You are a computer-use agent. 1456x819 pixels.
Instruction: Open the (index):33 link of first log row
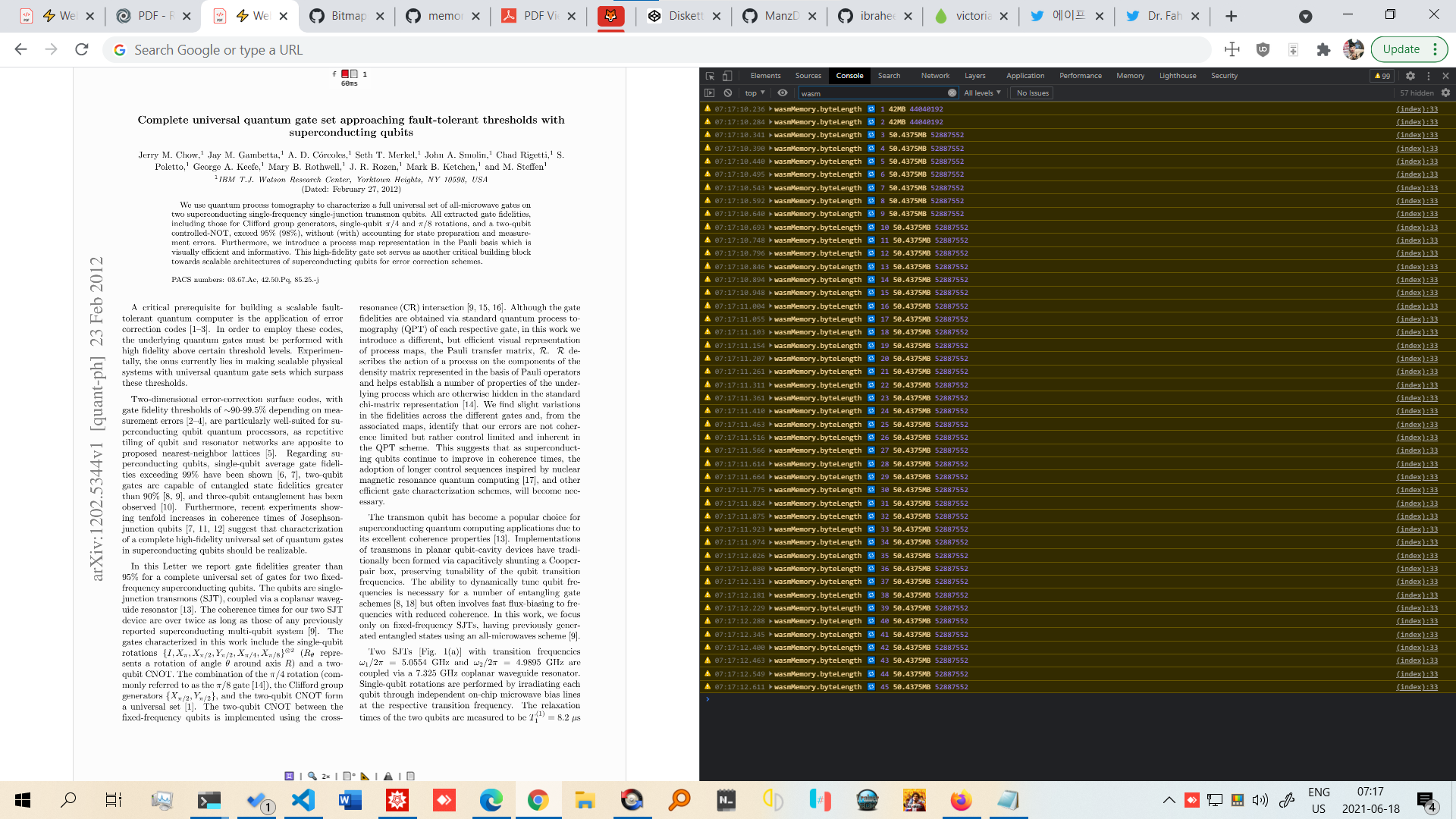1417,109
